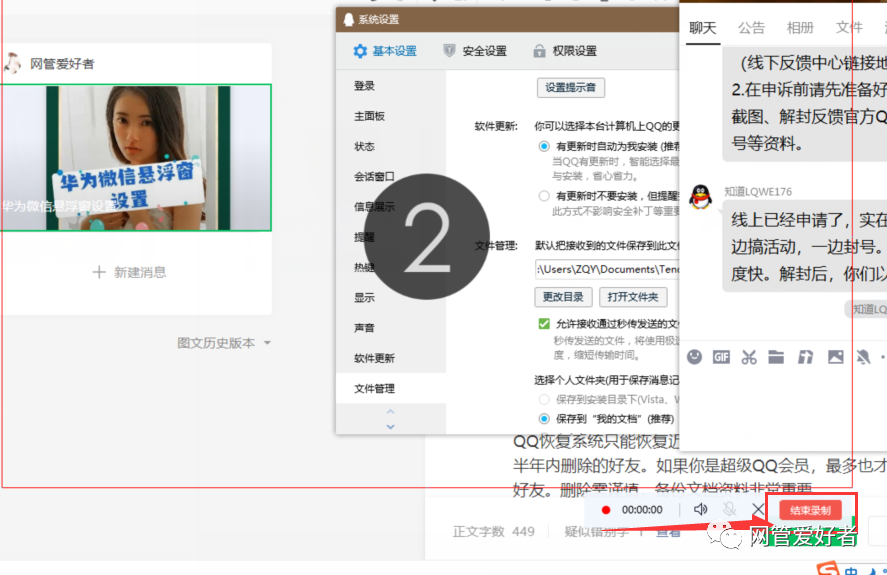Select 有更新时不要安装 radio option

tap(544, 196)
